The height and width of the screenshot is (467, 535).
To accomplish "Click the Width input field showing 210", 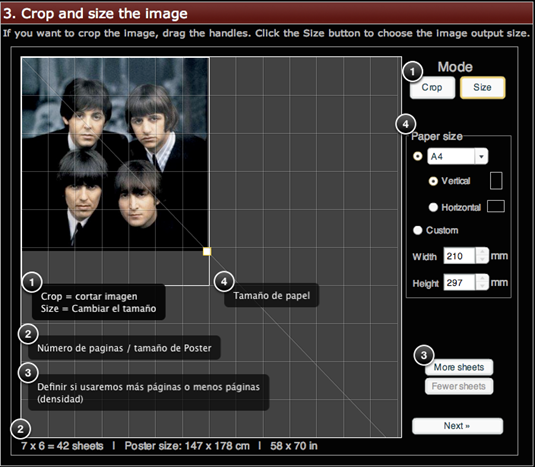I will coord(459,256).
